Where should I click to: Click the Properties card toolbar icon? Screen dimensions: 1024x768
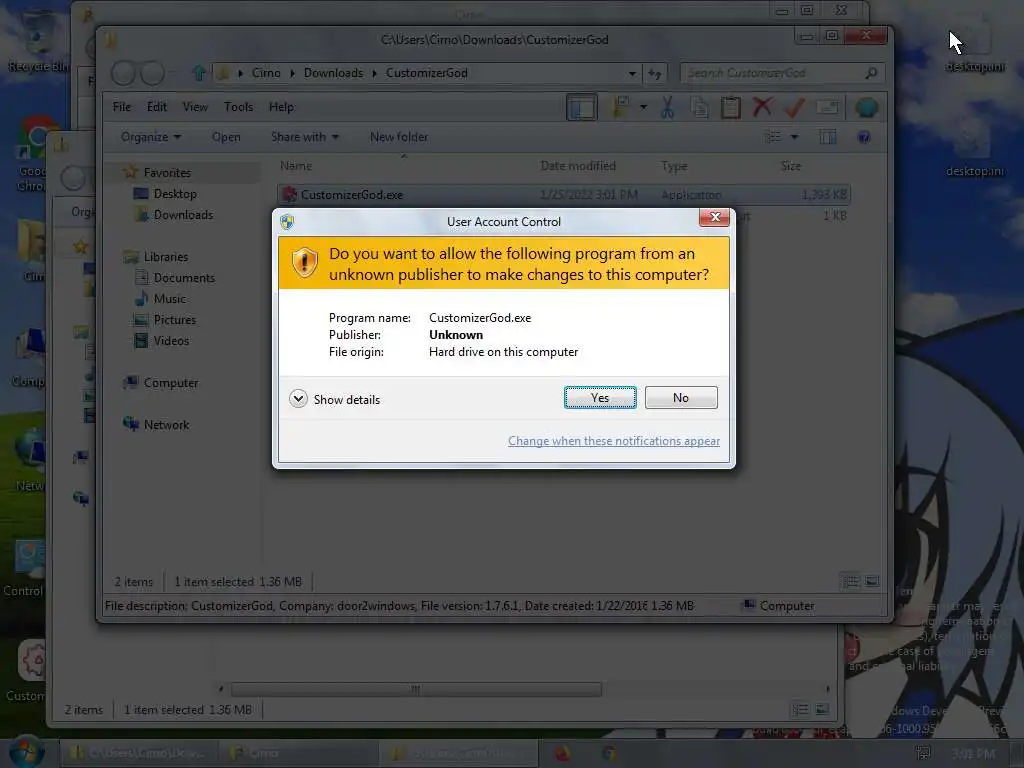pos(827,107)
